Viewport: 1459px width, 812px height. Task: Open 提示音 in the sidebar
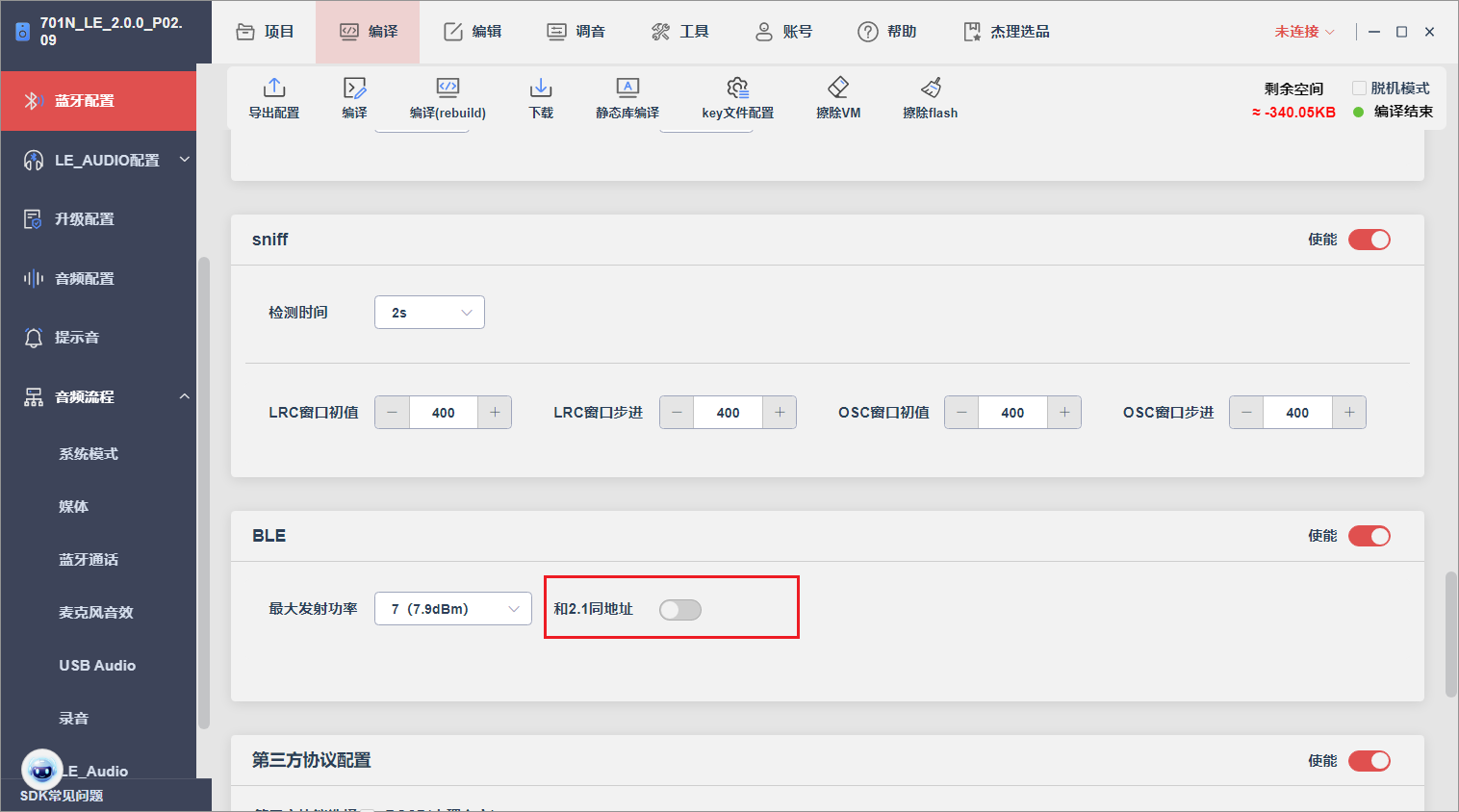click(x=98, y=338)
